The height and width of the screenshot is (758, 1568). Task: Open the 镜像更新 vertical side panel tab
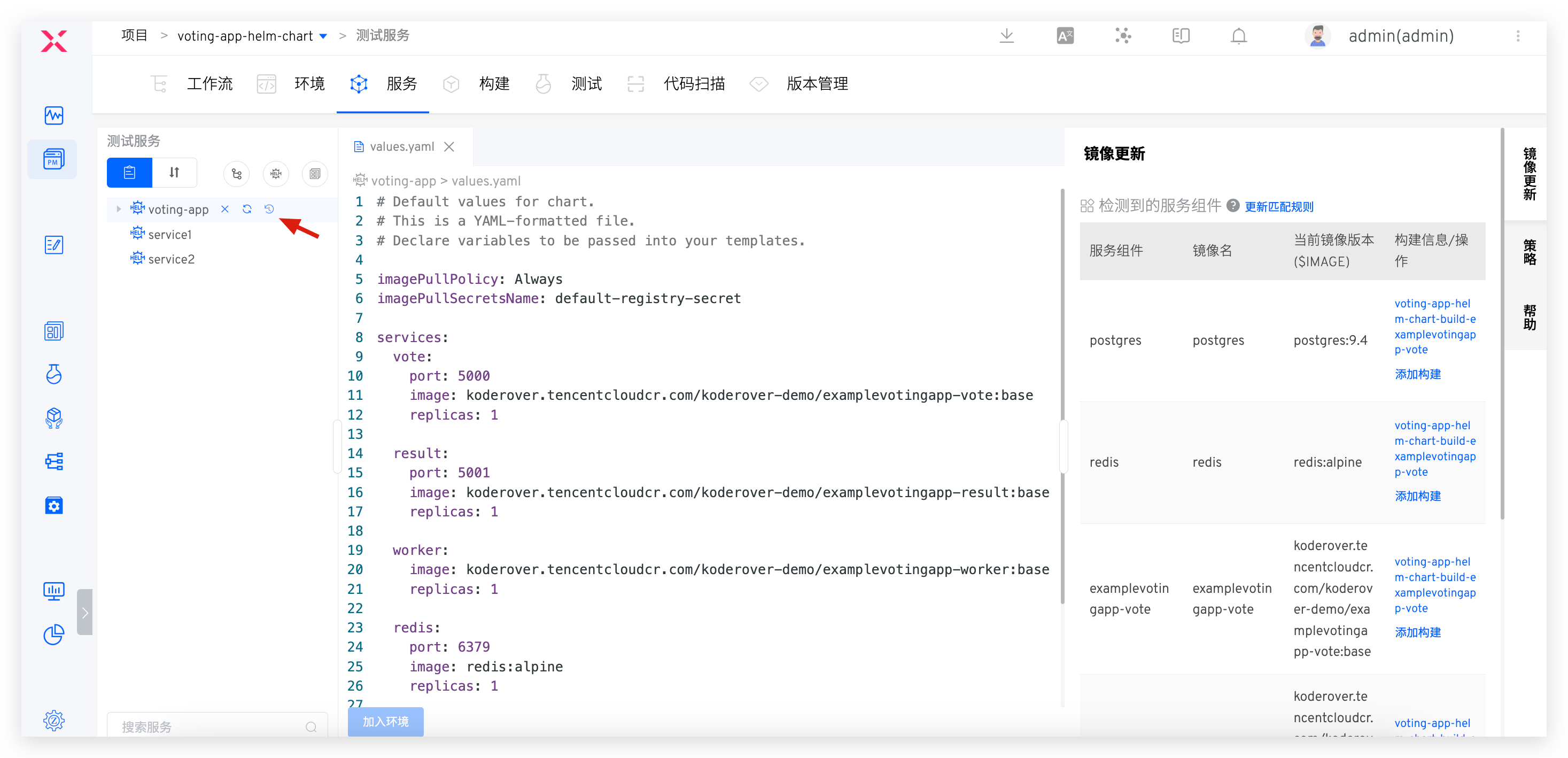tap(1529, 174)
